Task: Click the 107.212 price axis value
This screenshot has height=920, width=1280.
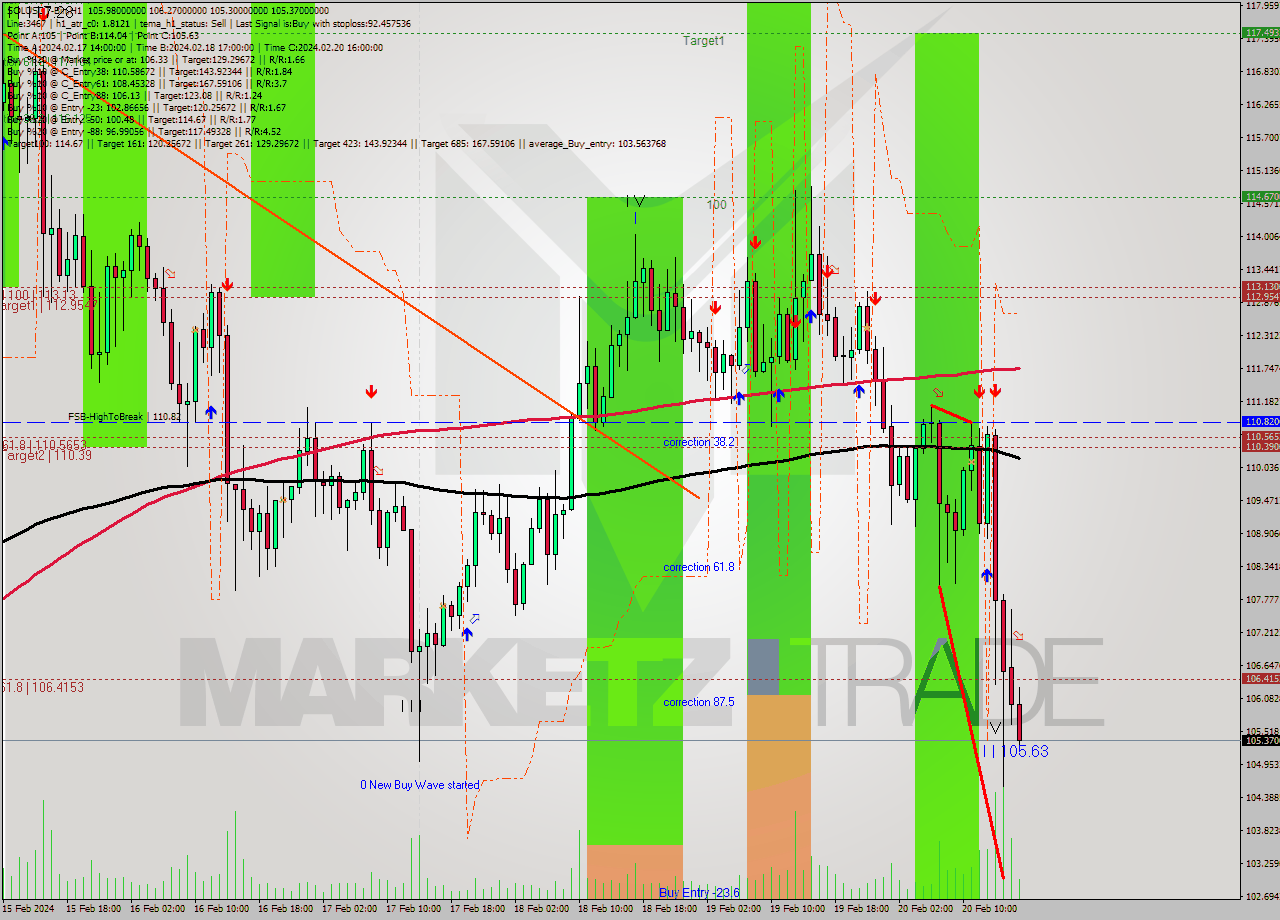Action: coord(1262,633)
